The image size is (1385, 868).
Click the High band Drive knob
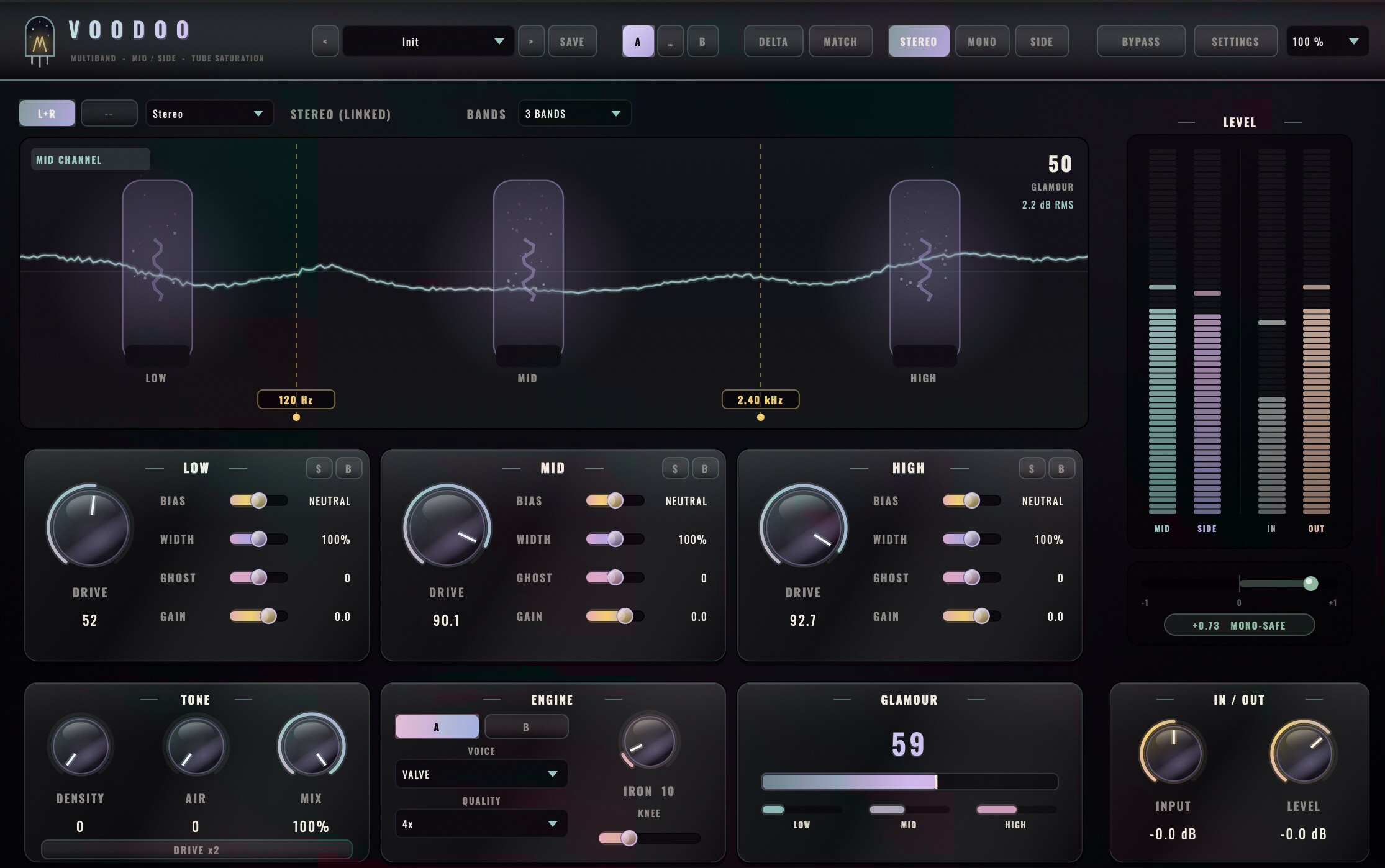tap(803, 526)
